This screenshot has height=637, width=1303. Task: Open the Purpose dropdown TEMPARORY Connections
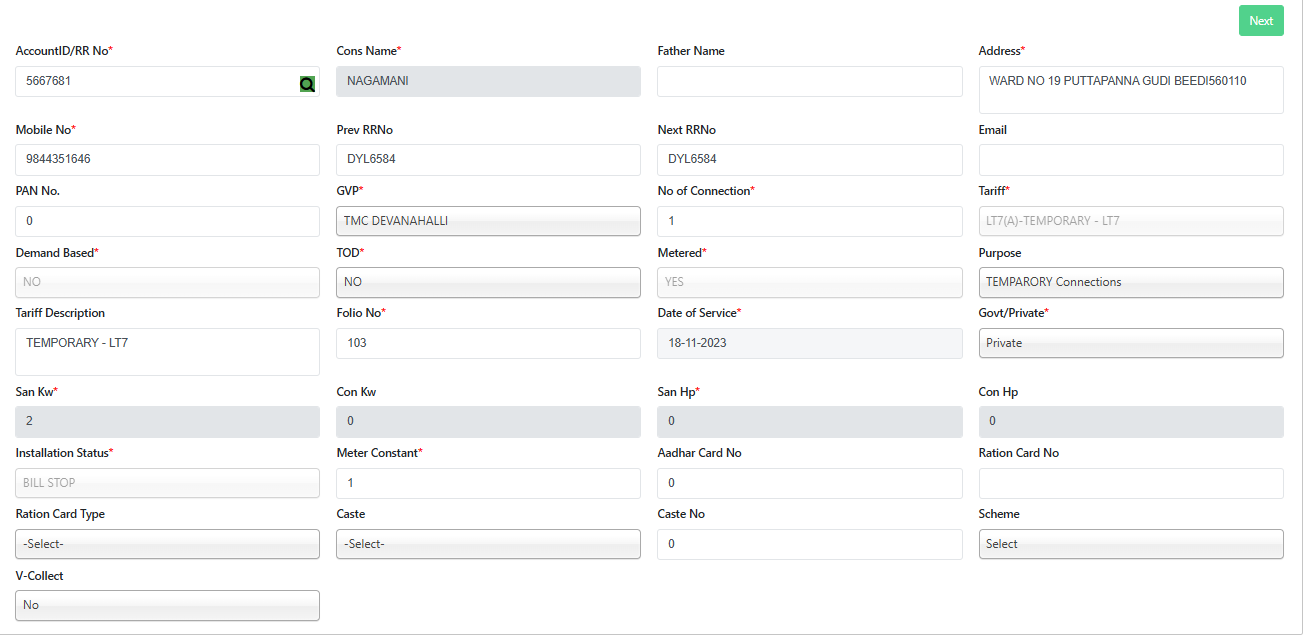(1131, 282)
